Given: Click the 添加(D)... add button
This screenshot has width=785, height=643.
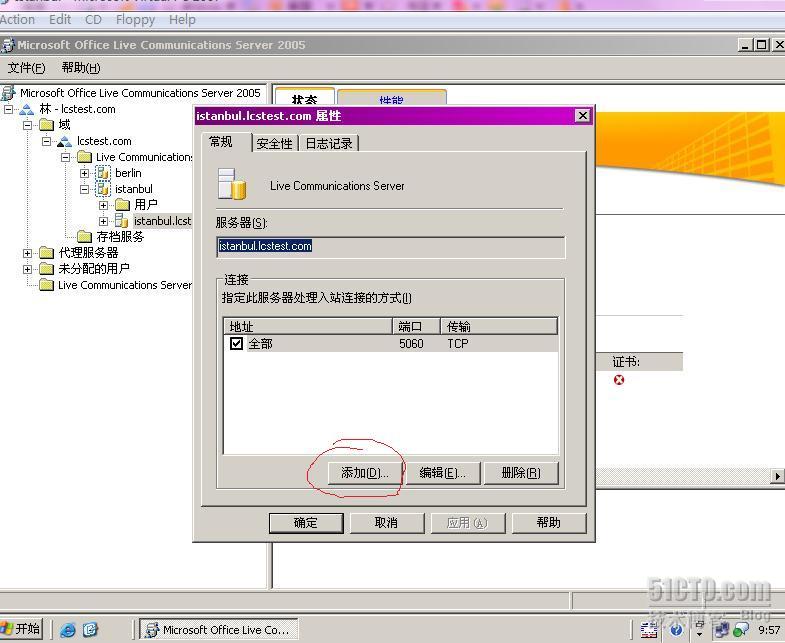Looking at the screenshot, I should click(x=365, y=473).
